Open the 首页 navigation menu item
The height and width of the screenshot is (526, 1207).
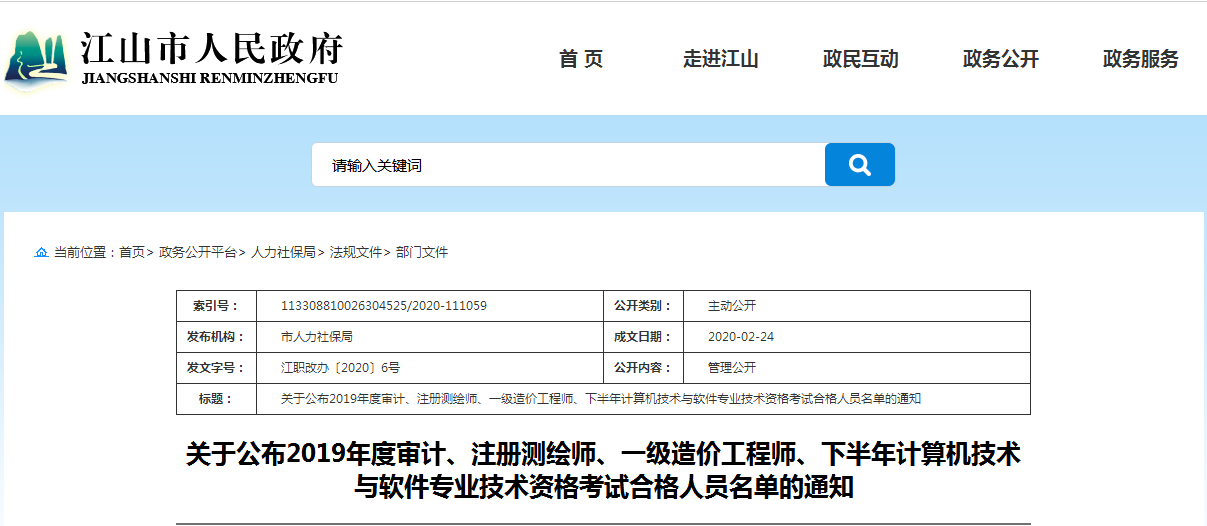tap(581, 59)
